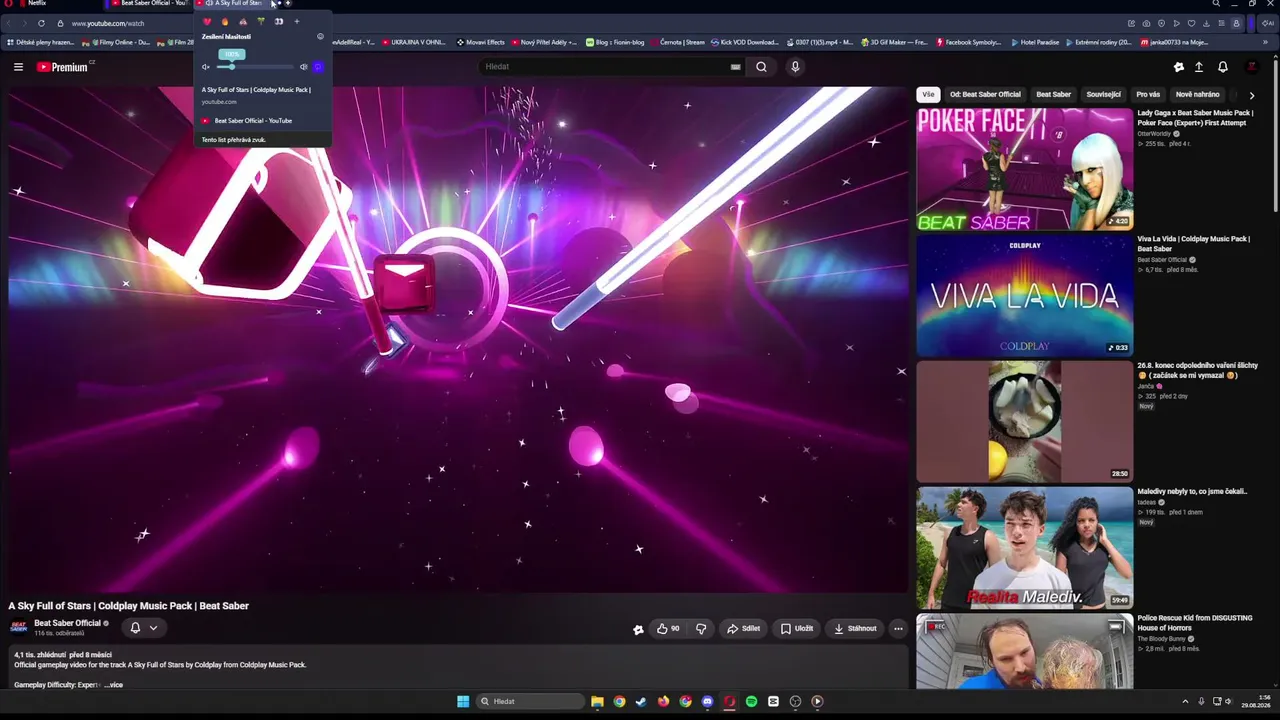
Task: Click the volume-down speaker icon in popup
Action: pos(206,67)
